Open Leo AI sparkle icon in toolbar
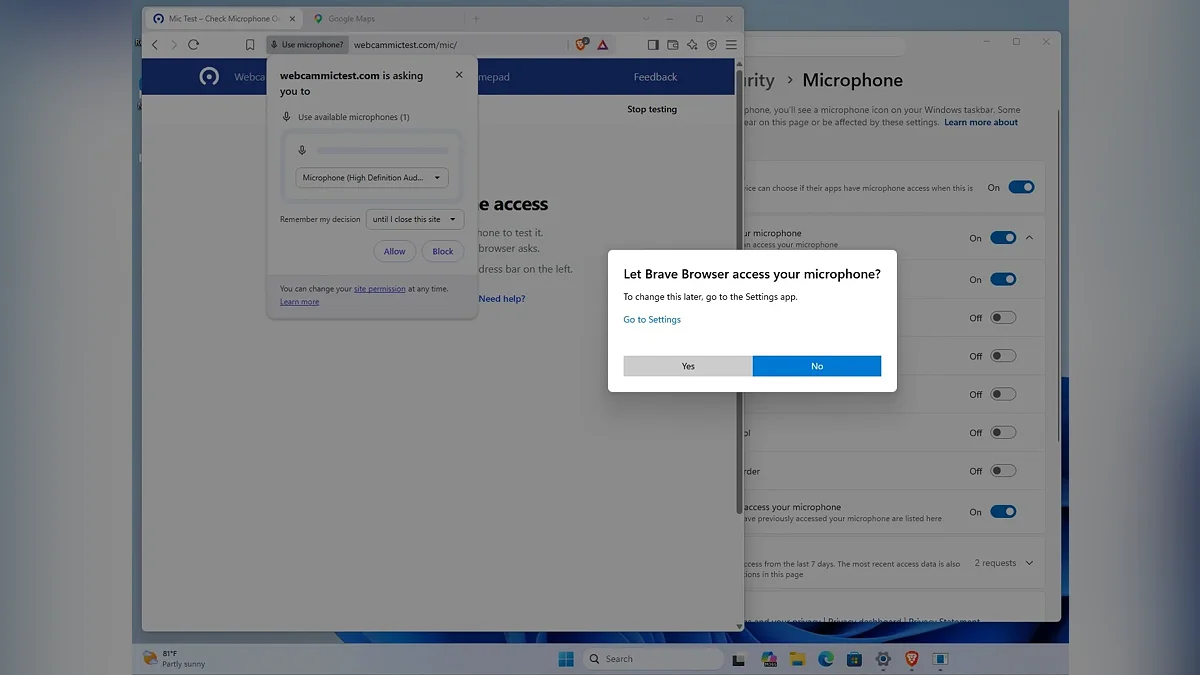 [692, 45]
